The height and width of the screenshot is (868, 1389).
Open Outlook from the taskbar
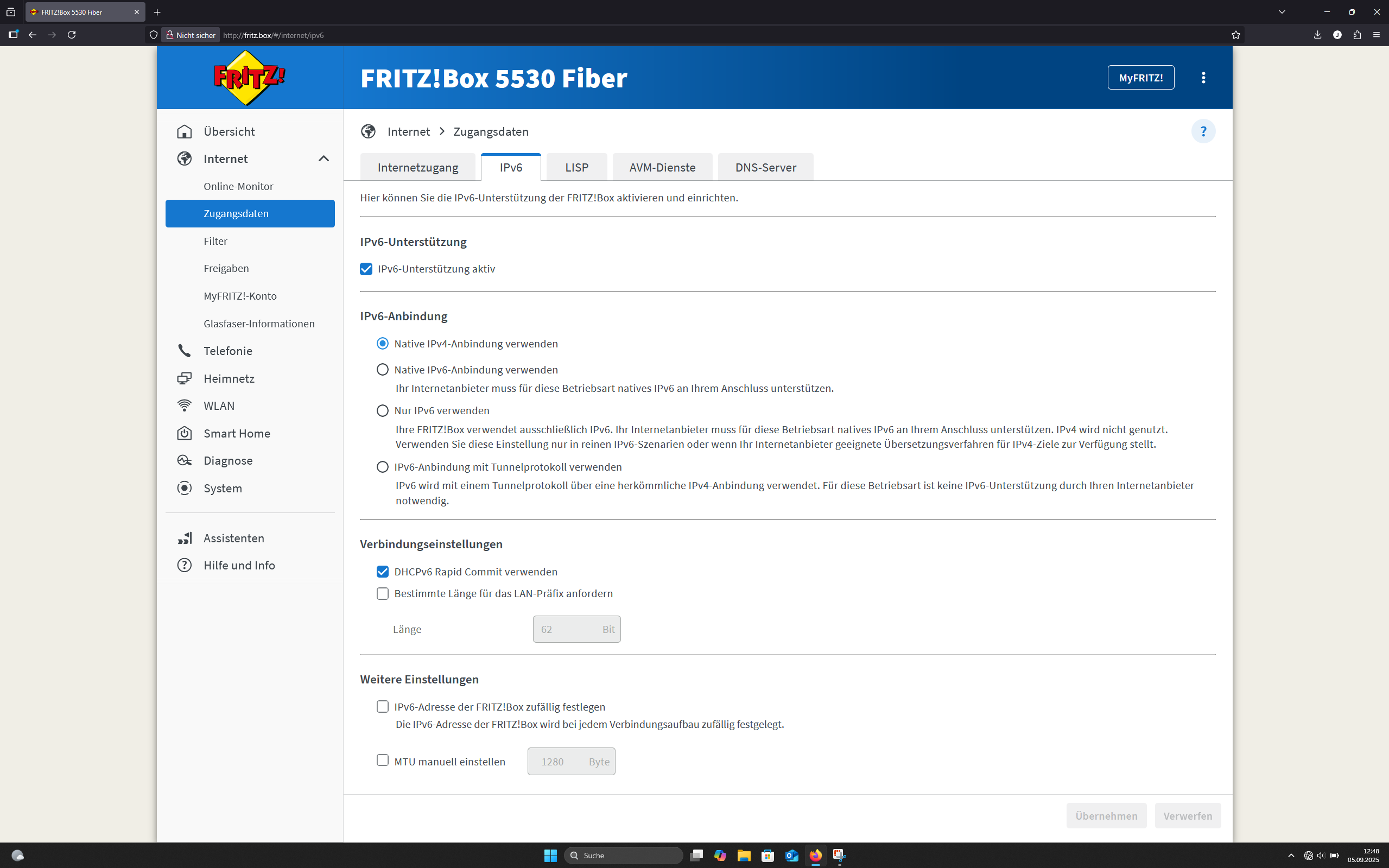coord(792,856)
